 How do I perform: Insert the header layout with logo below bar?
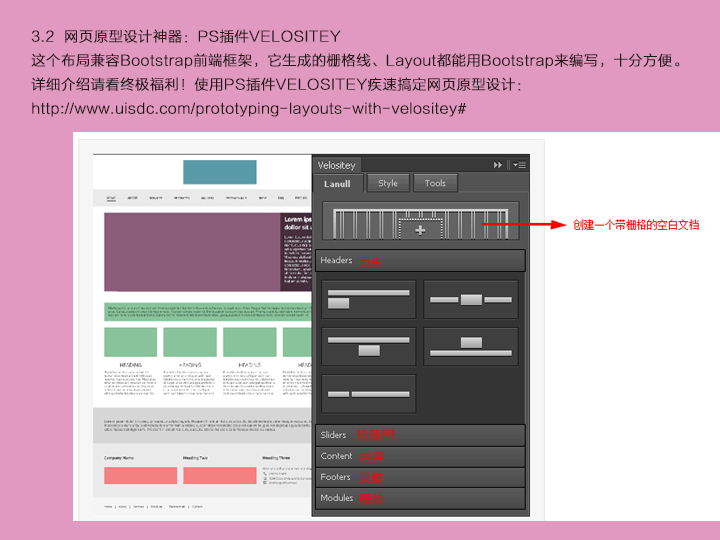[368, 299]
